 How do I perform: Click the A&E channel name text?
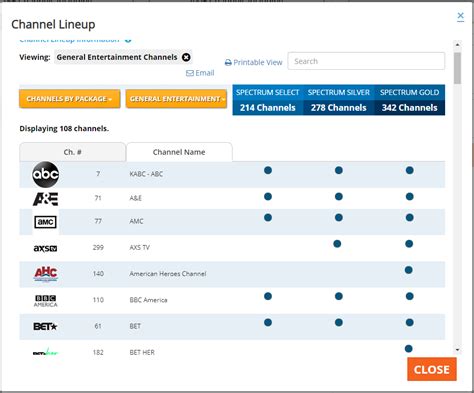136,198
